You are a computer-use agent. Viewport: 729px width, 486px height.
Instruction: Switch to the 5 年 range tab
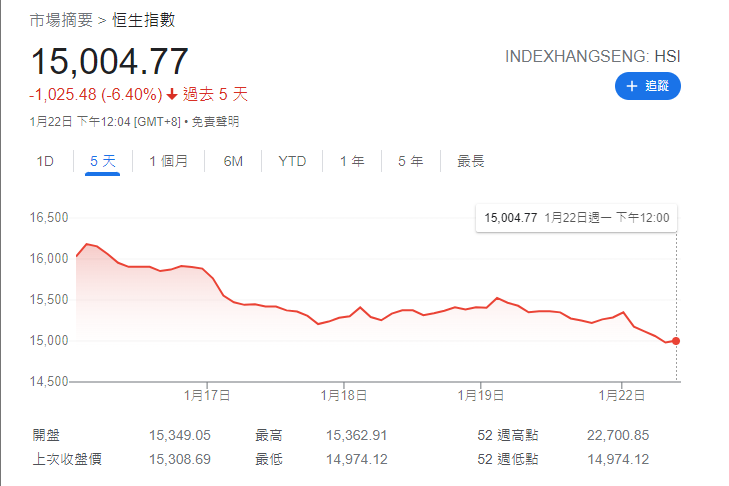pos(410,161)
